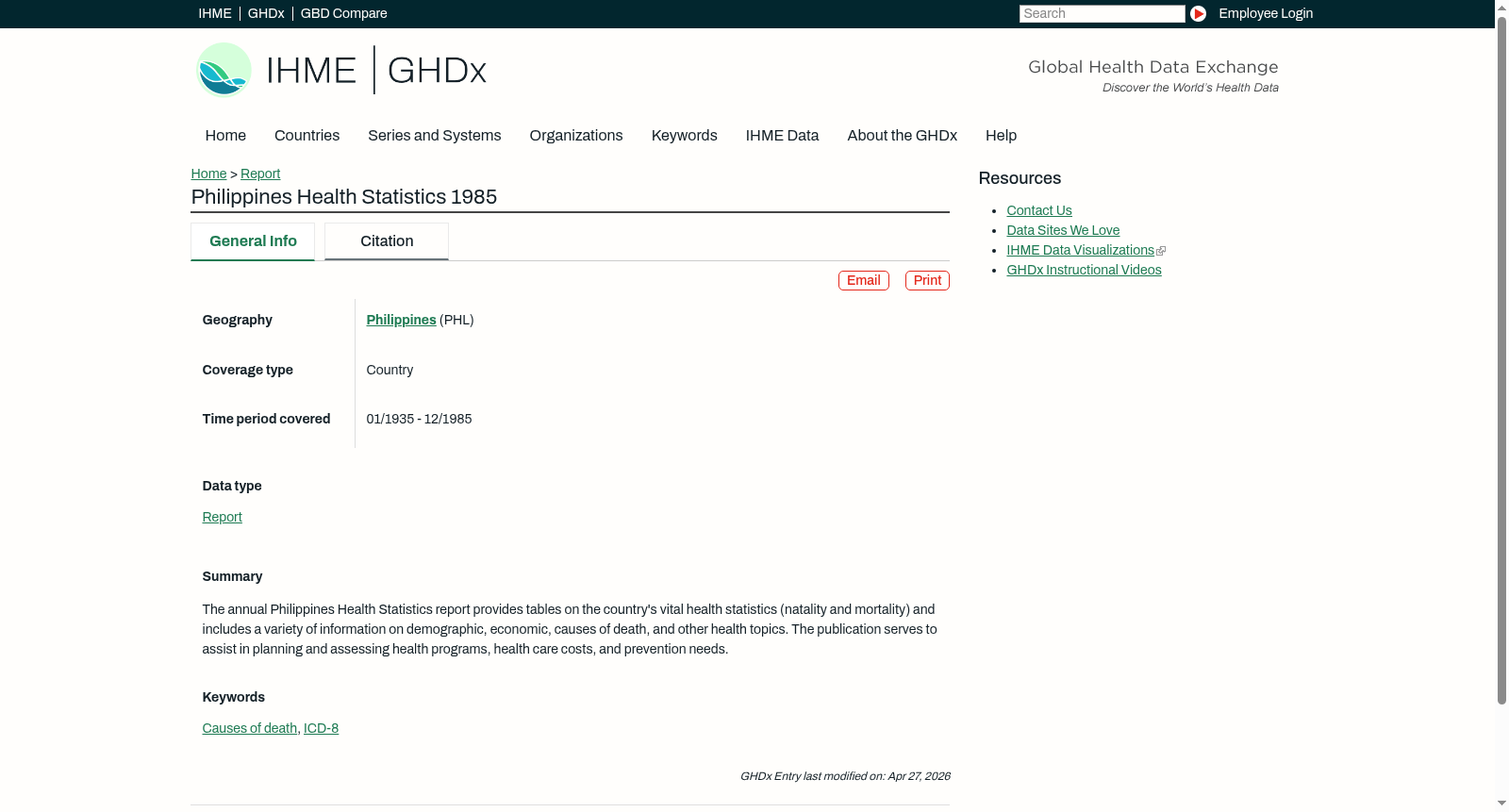Viewport: 1509px width, 812px height.
Task: Select the General Info tab
Action: [253, 241]
